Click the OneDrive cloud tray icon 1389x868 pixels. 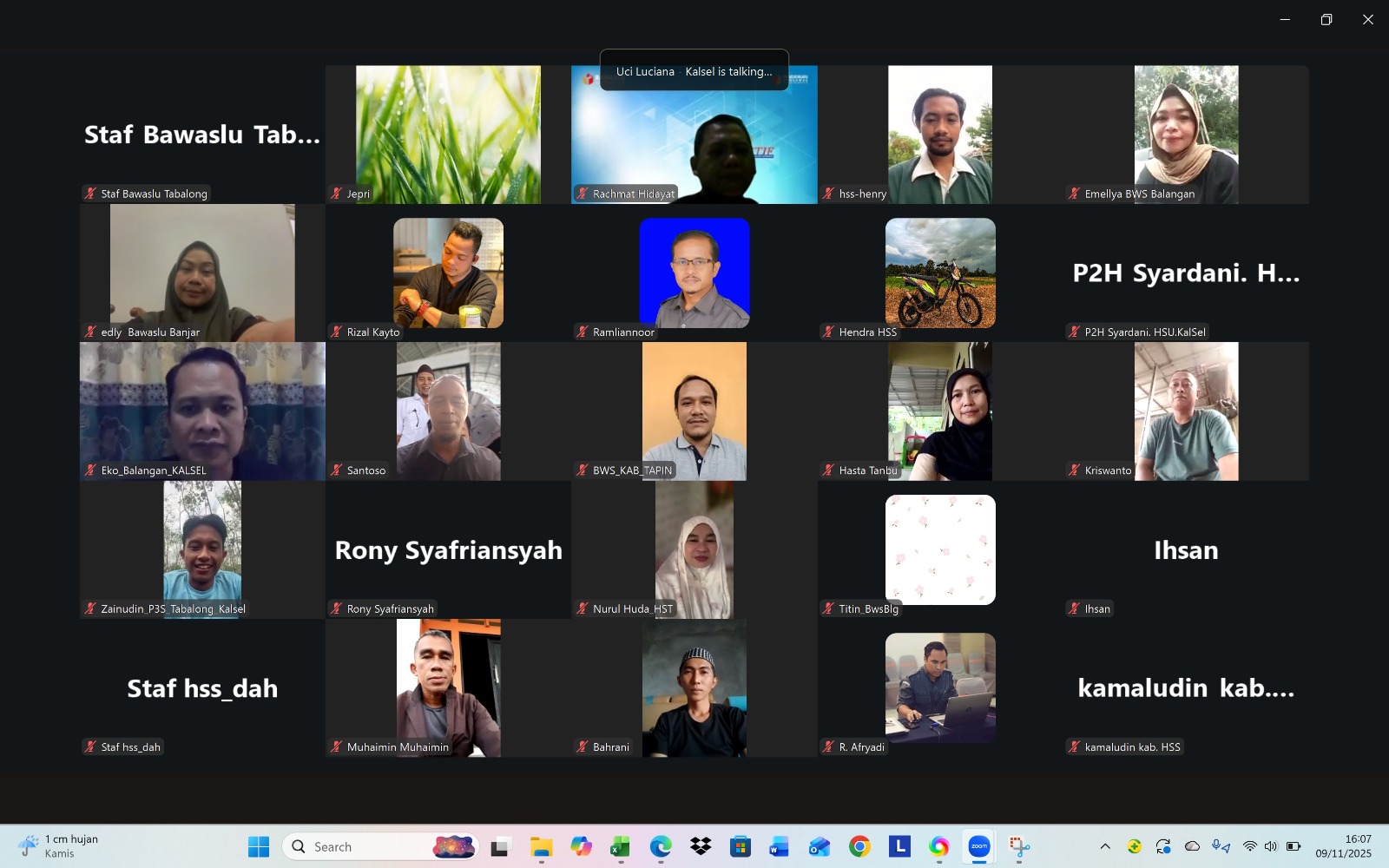[x=1193, y=846]
